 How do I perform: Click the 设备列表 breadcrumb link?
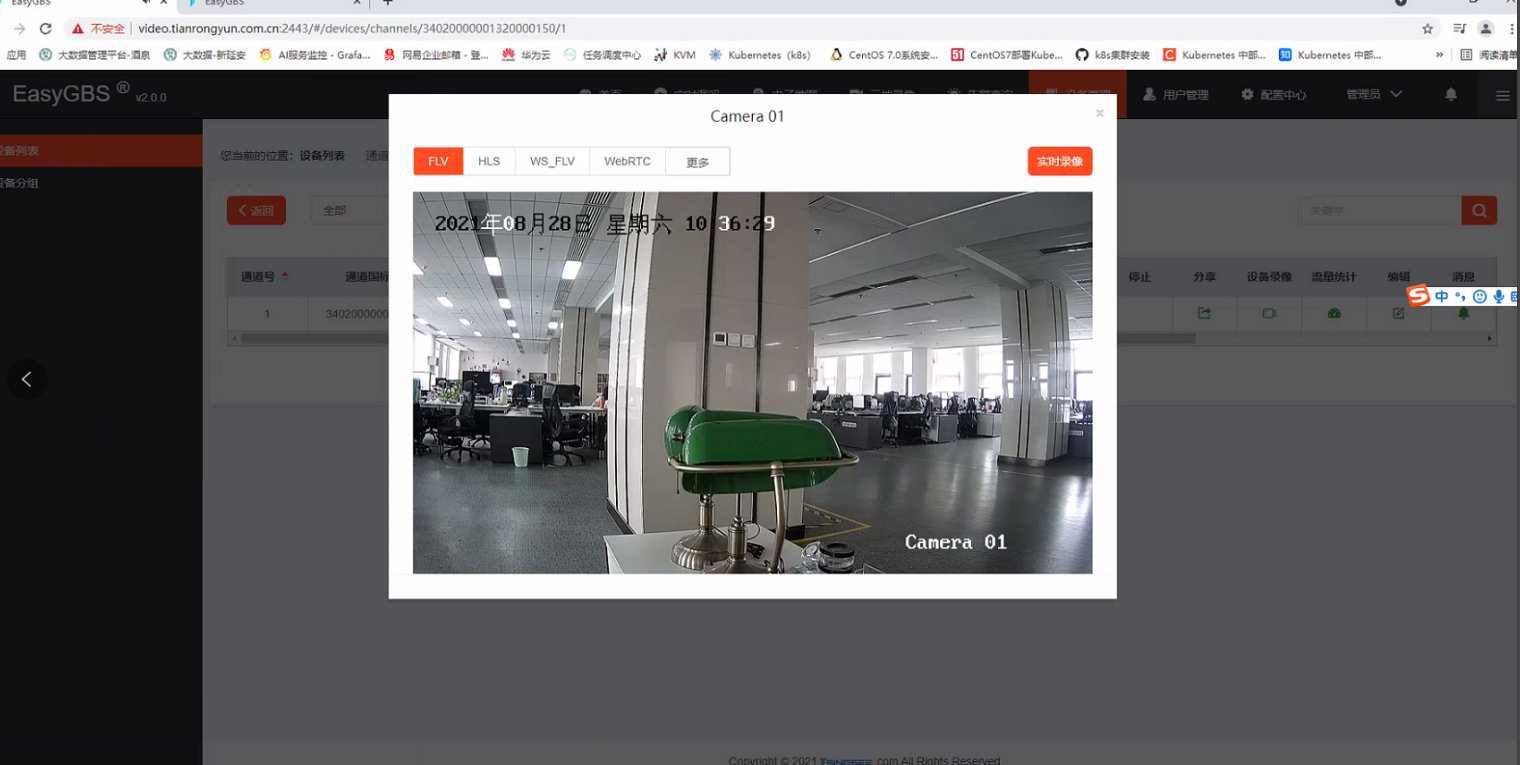coord(322,156)
